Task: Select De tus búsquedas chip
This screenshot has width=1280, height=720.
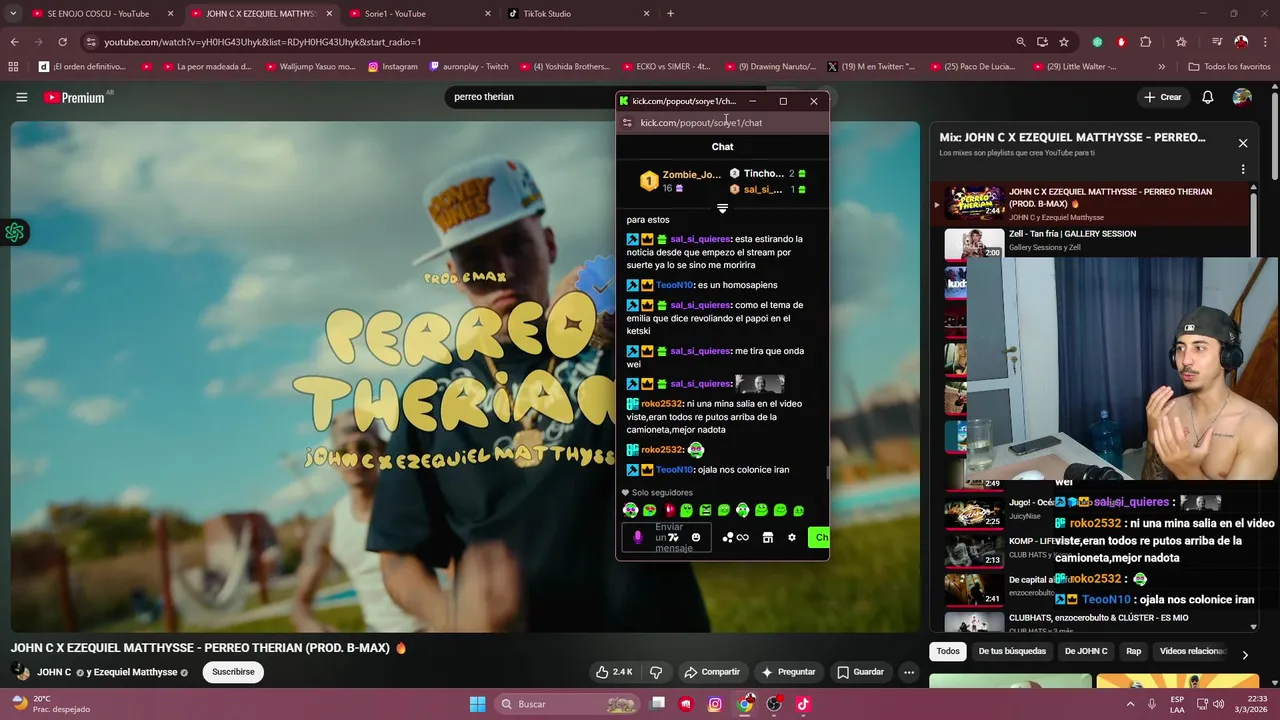Action: [x=1012, y=651]
